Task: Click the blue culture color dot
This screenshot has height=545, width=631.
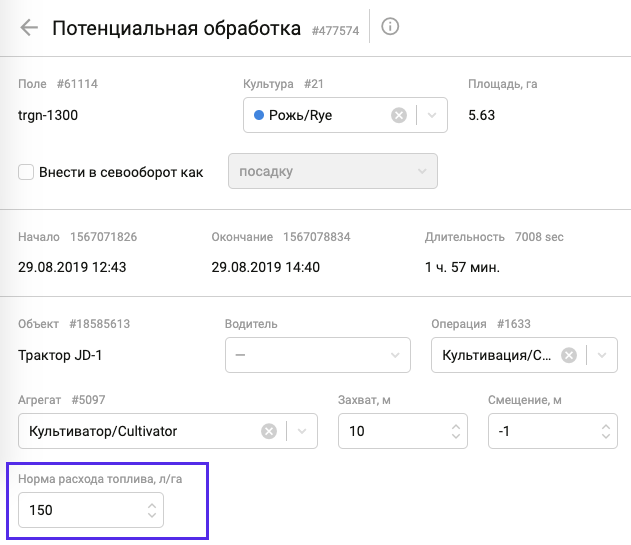Action: [x=259, y=115]
